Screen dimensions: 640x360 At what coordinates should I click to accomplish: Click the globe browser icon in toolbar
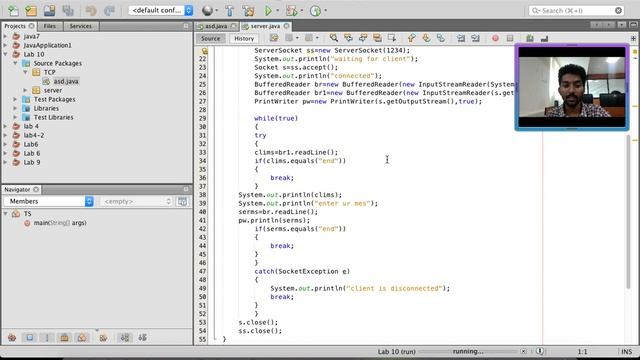click(x=207, y=11)
